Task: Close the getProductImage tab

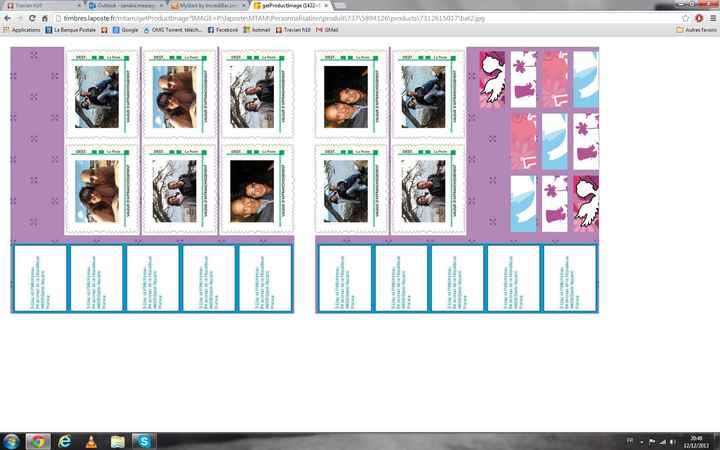Action: tap(326, 6)
